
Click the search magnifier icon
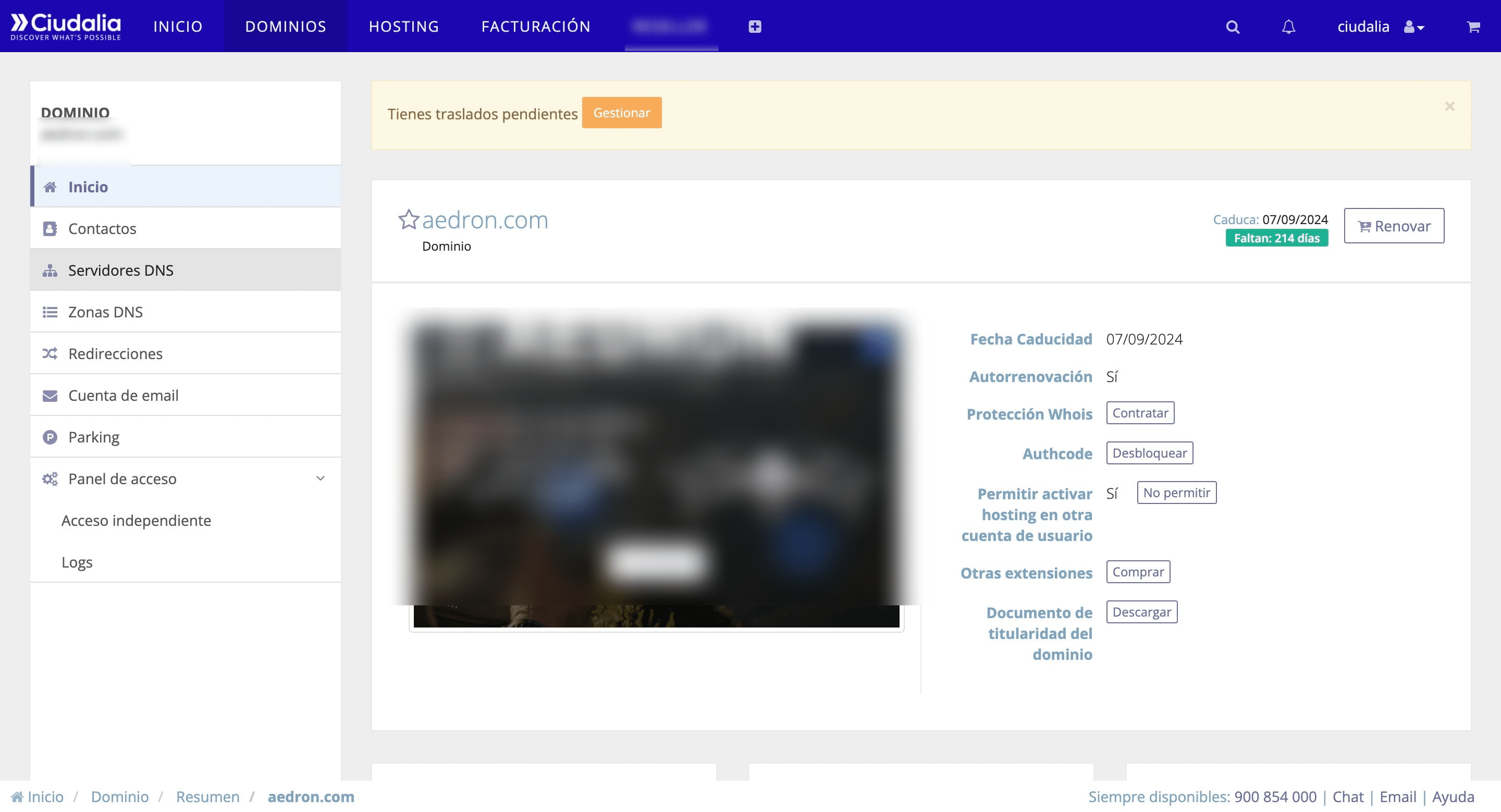point(1233,27)
